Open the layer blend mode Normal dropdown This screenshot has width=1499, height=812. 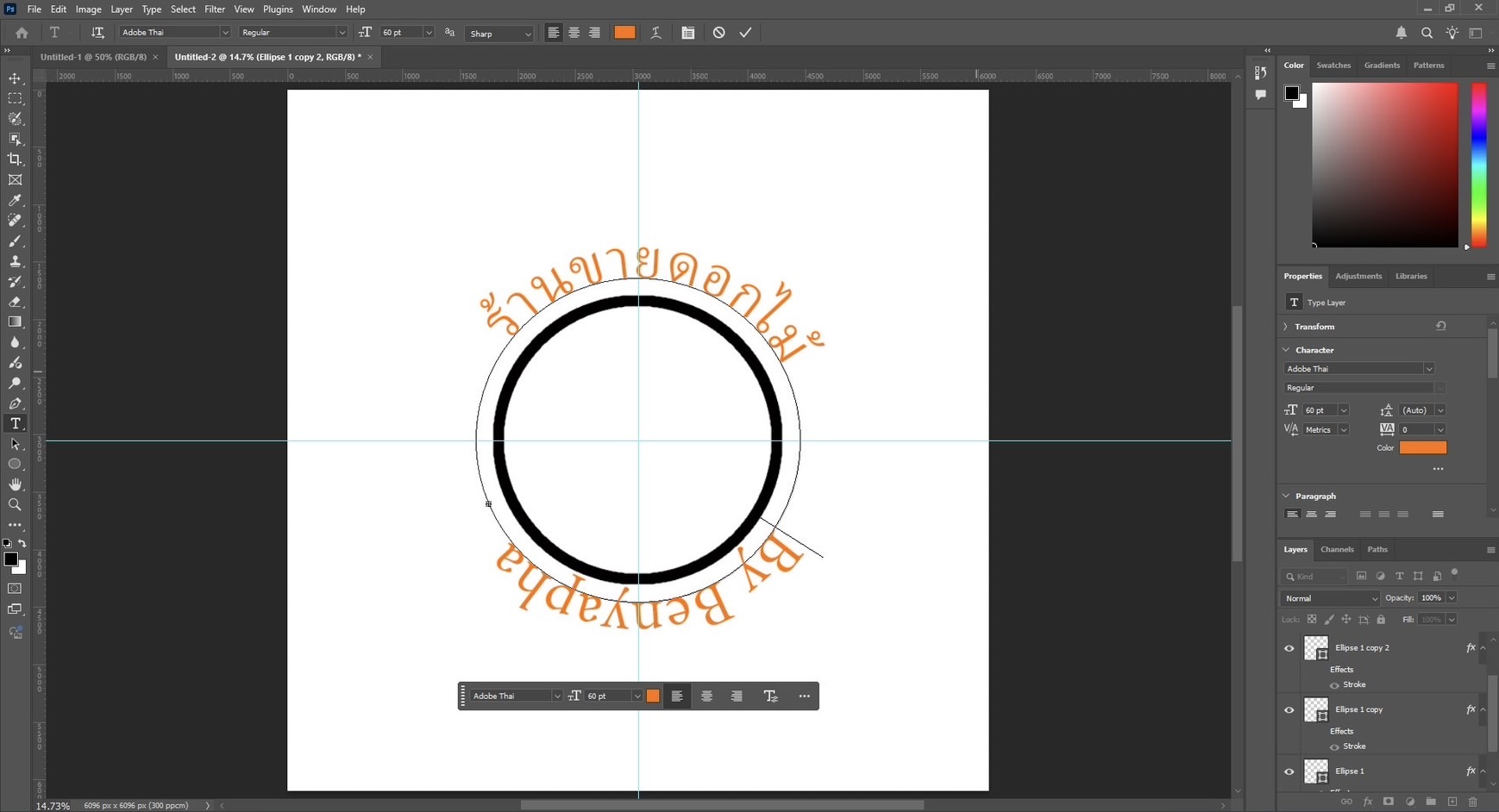pyautogui.click(x=1330, y=598)
